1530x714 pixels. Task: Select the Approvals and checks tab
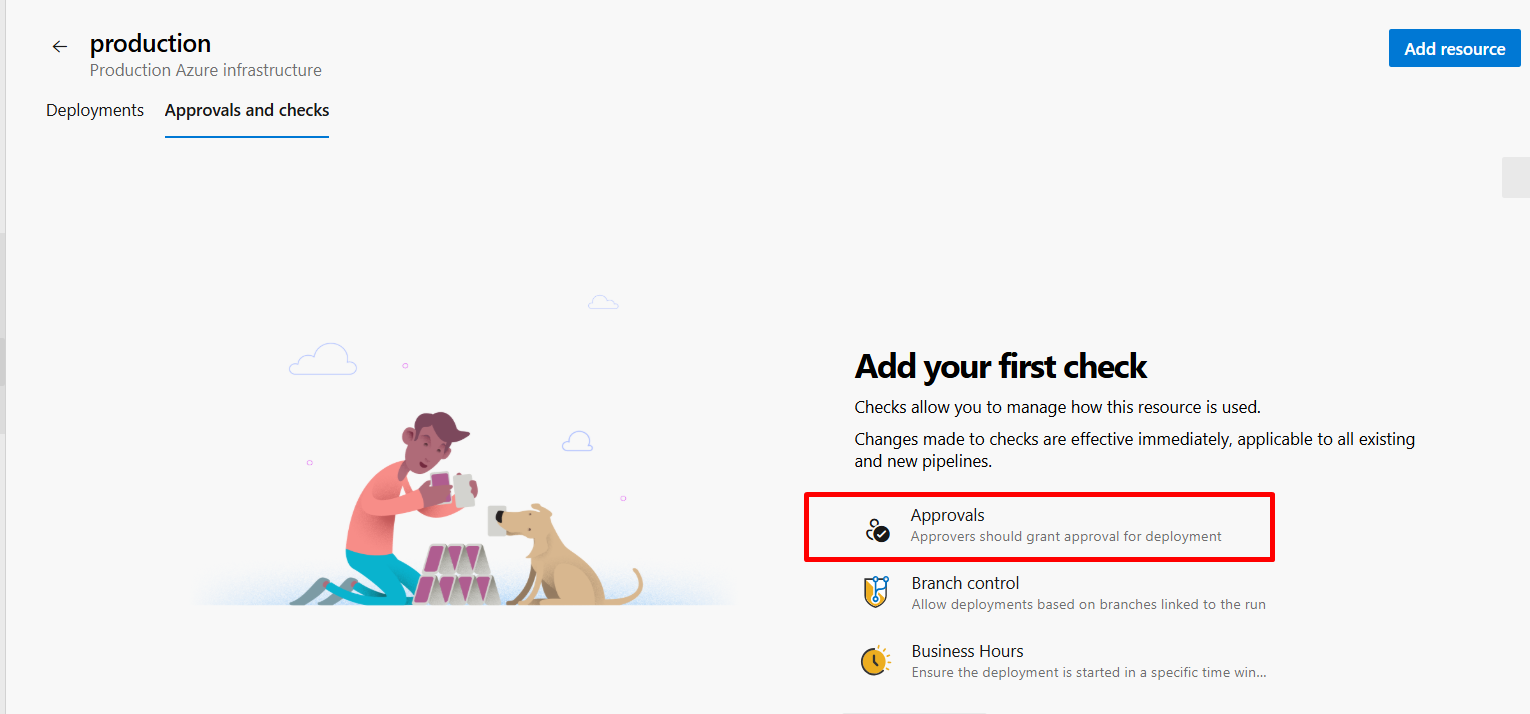(247, 110)
